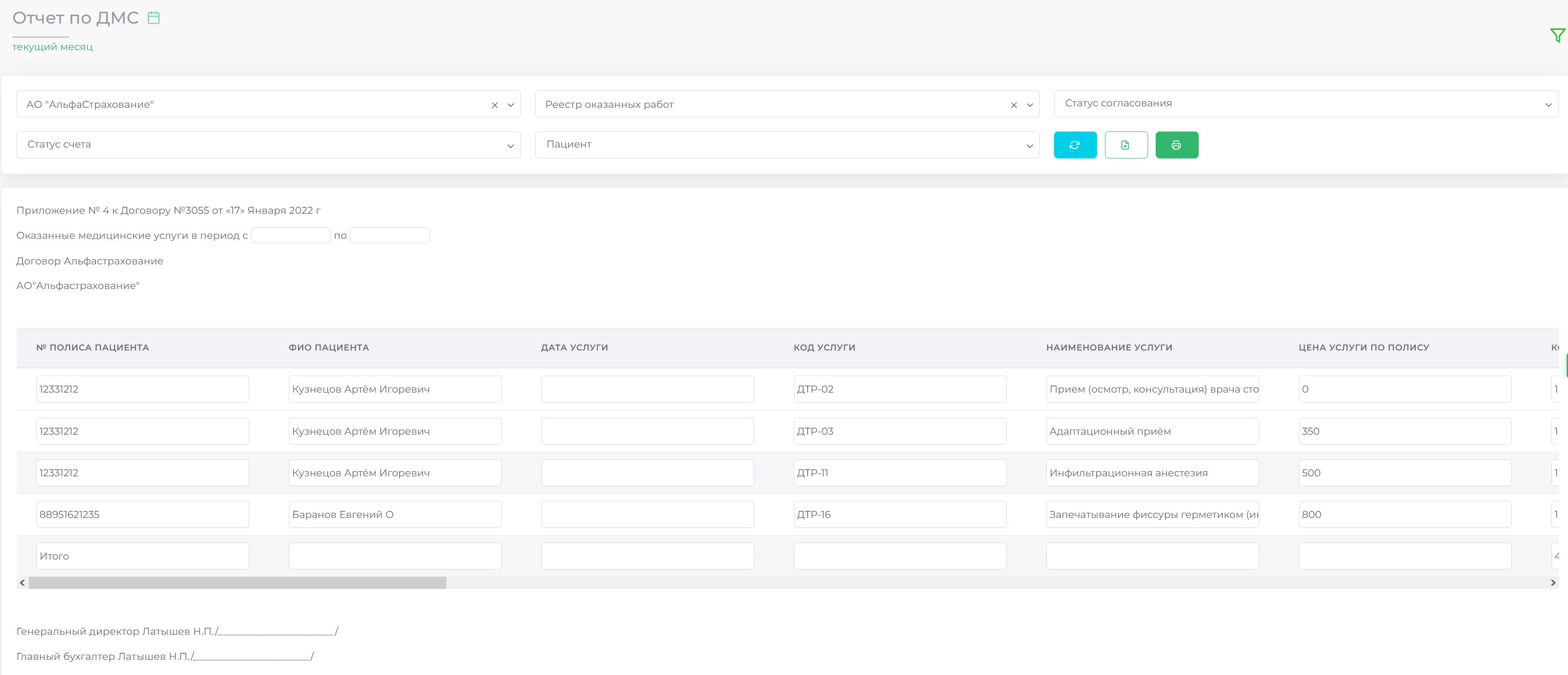Click the Главный бухгалтер Латышев Н.П. line
1568x675 pixels.
point(165,656)
